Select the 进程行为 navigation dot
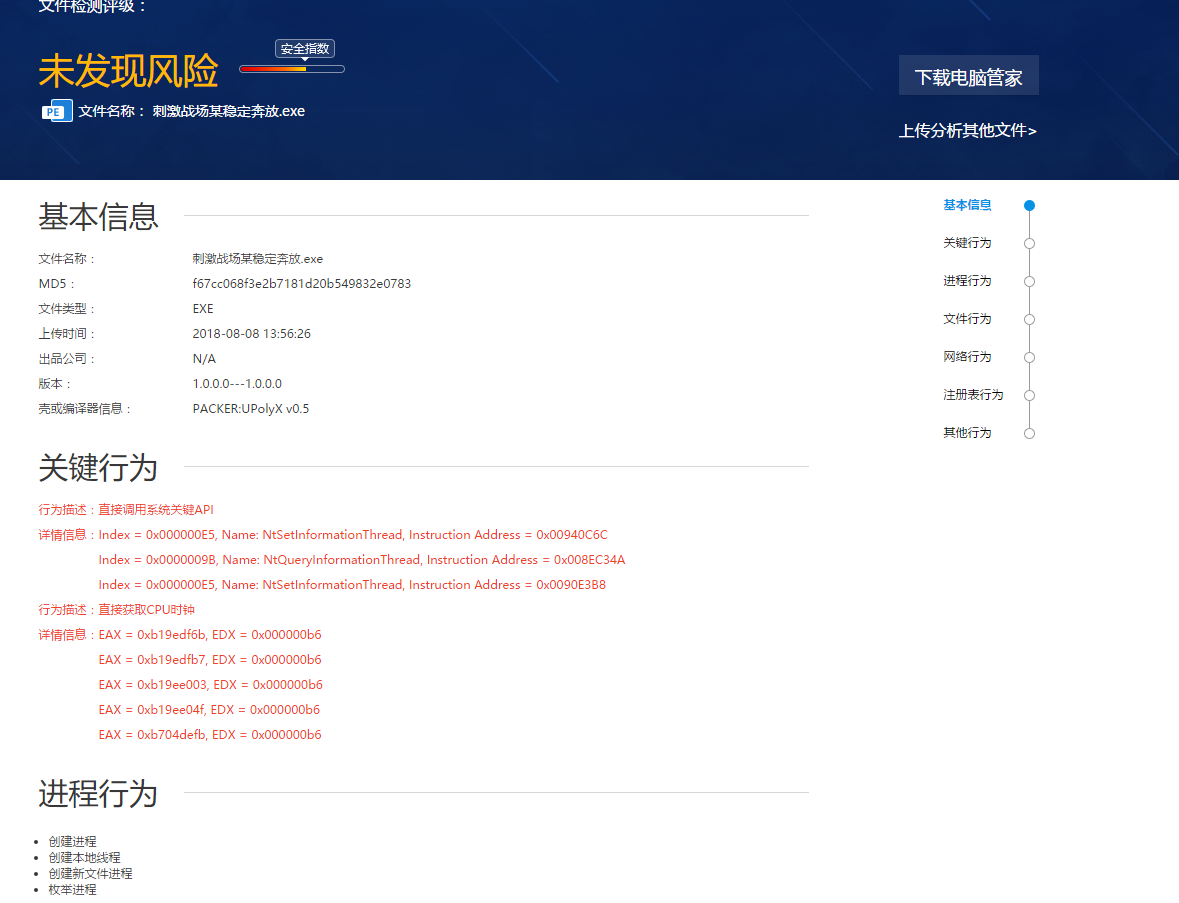The image size is (1179, 903). (x=1029, y=282)
